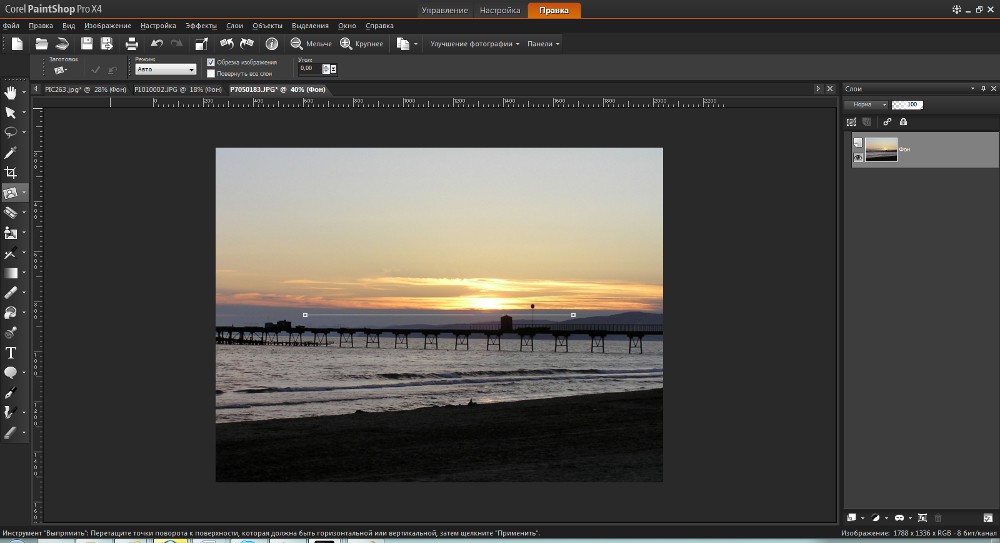Hide the Фон layer with eye icon
1000x543 pixels.
coord(857,157)
